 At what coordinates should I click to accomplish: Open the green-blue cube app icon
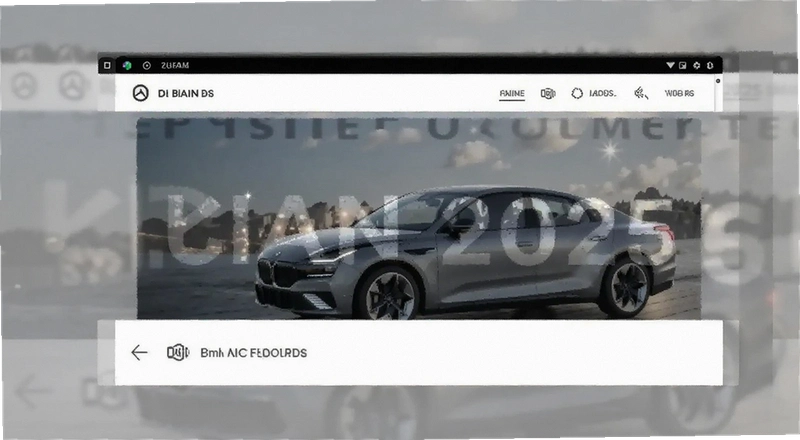pos(127,65)
